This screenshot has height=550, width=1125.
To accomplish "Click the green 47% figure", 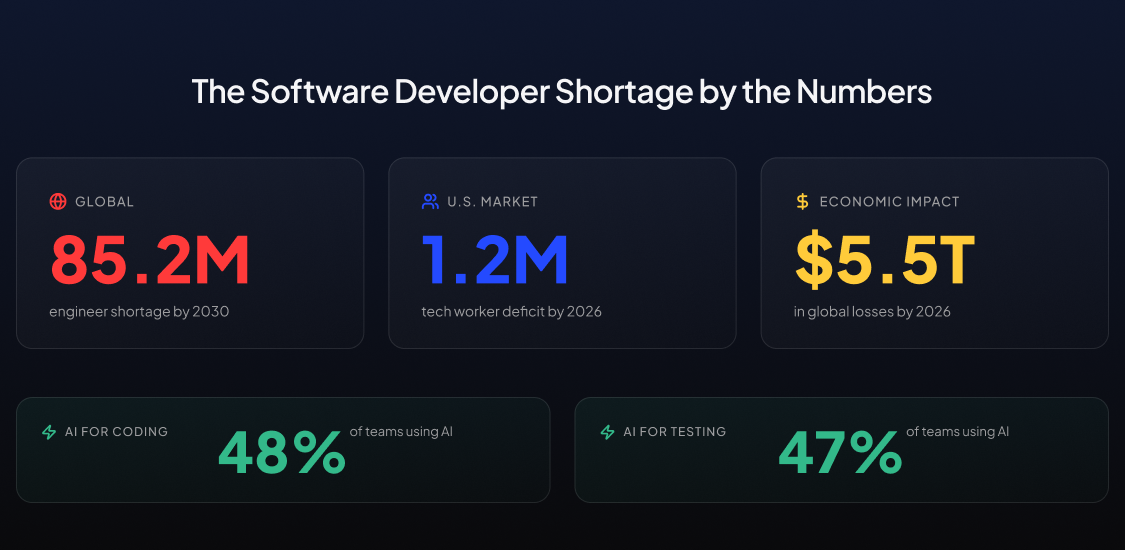I will (840, 453).
